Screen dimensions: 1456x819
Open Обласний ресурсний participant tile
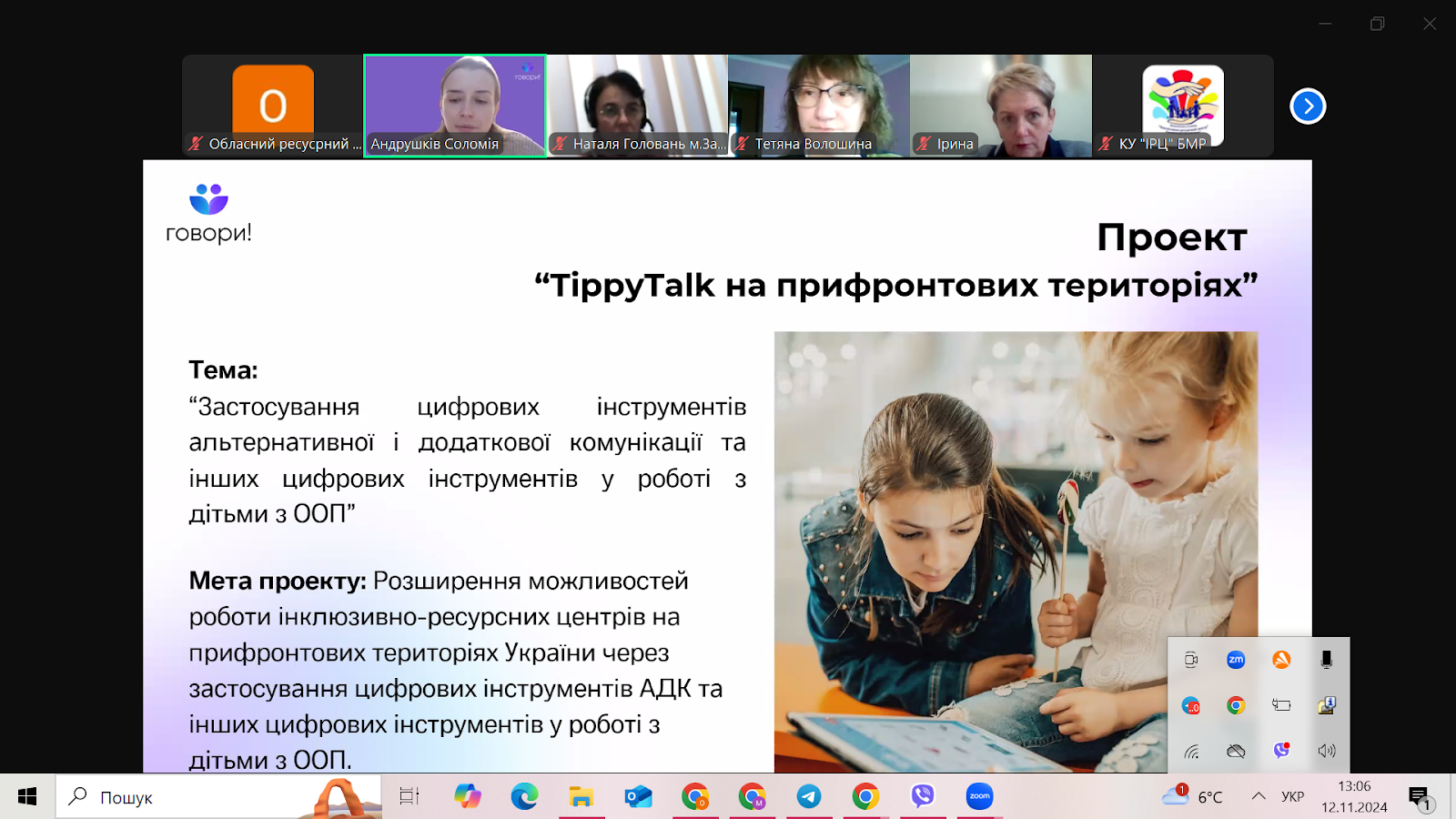(x=273, y=106)
